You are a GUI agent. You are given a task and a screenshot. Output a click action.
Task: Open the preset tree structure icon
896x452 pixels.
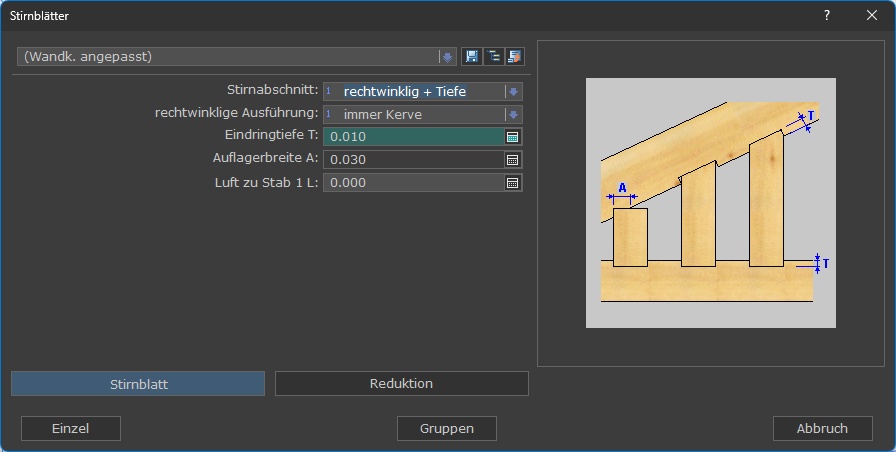(493, 57)
